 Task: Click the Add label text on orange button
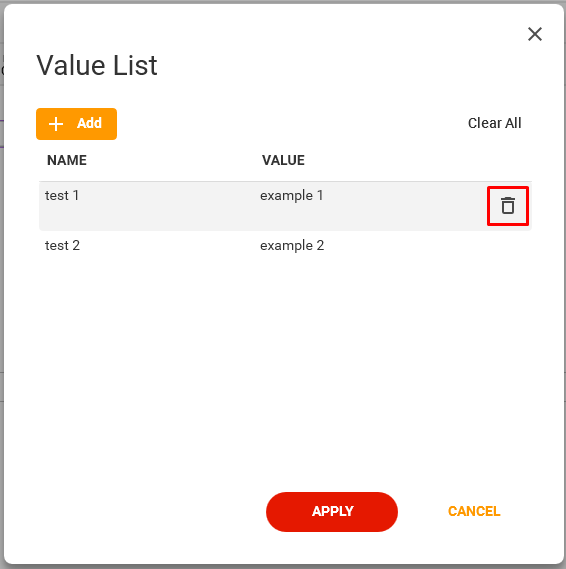pyautogui.click(x=89, y=123)
